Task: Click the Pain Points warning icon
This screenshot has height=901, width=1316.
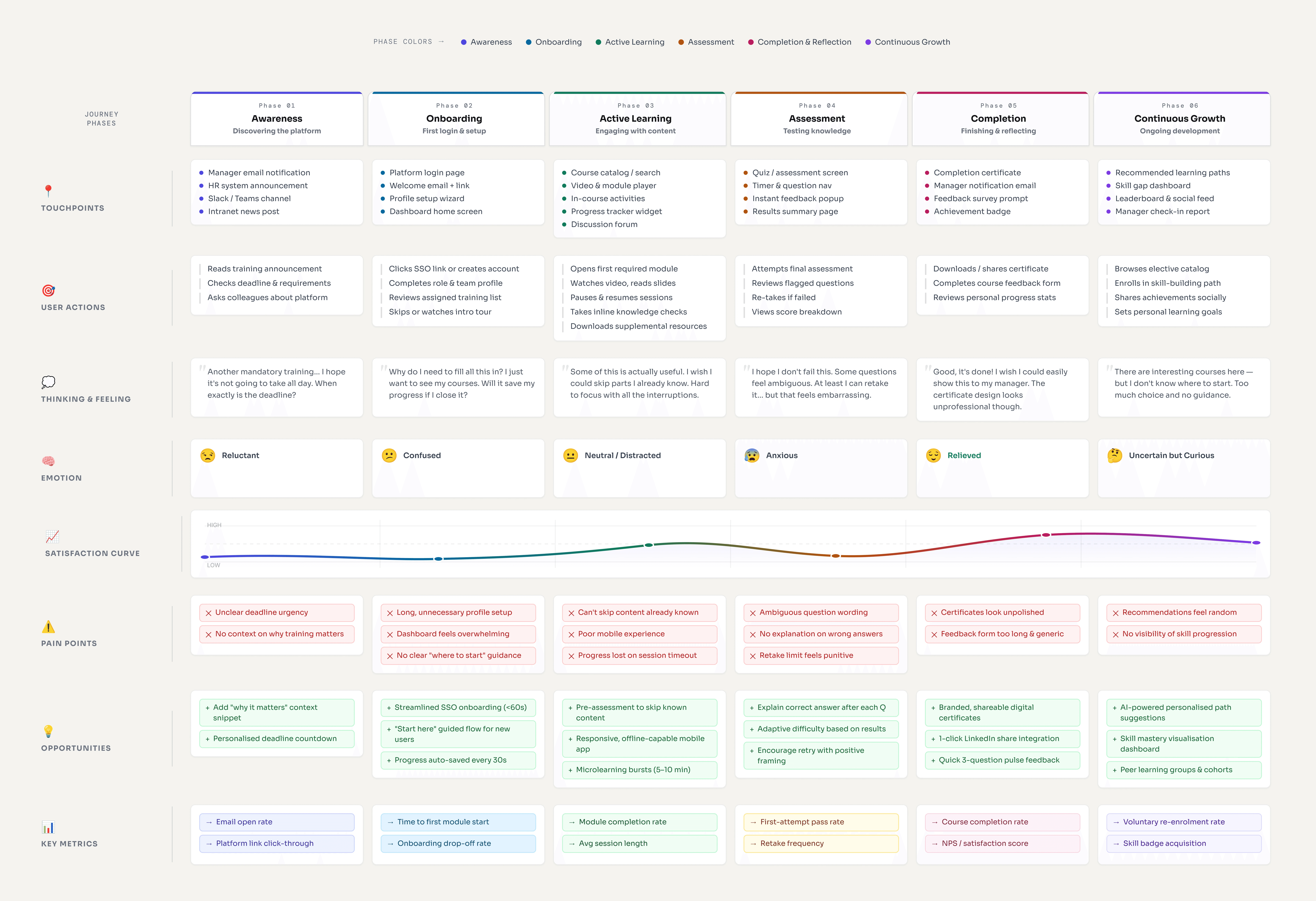Action: pyautogui.click(x=48, y=627)
